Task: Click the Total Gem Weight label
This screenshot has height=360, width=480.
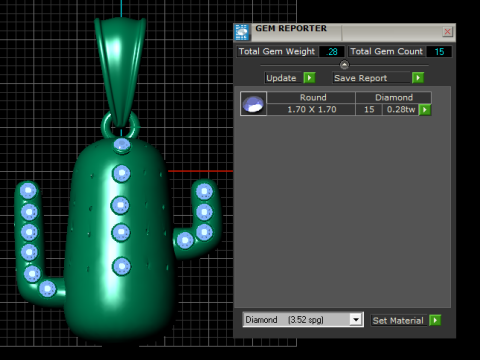Action: point(277,51)
